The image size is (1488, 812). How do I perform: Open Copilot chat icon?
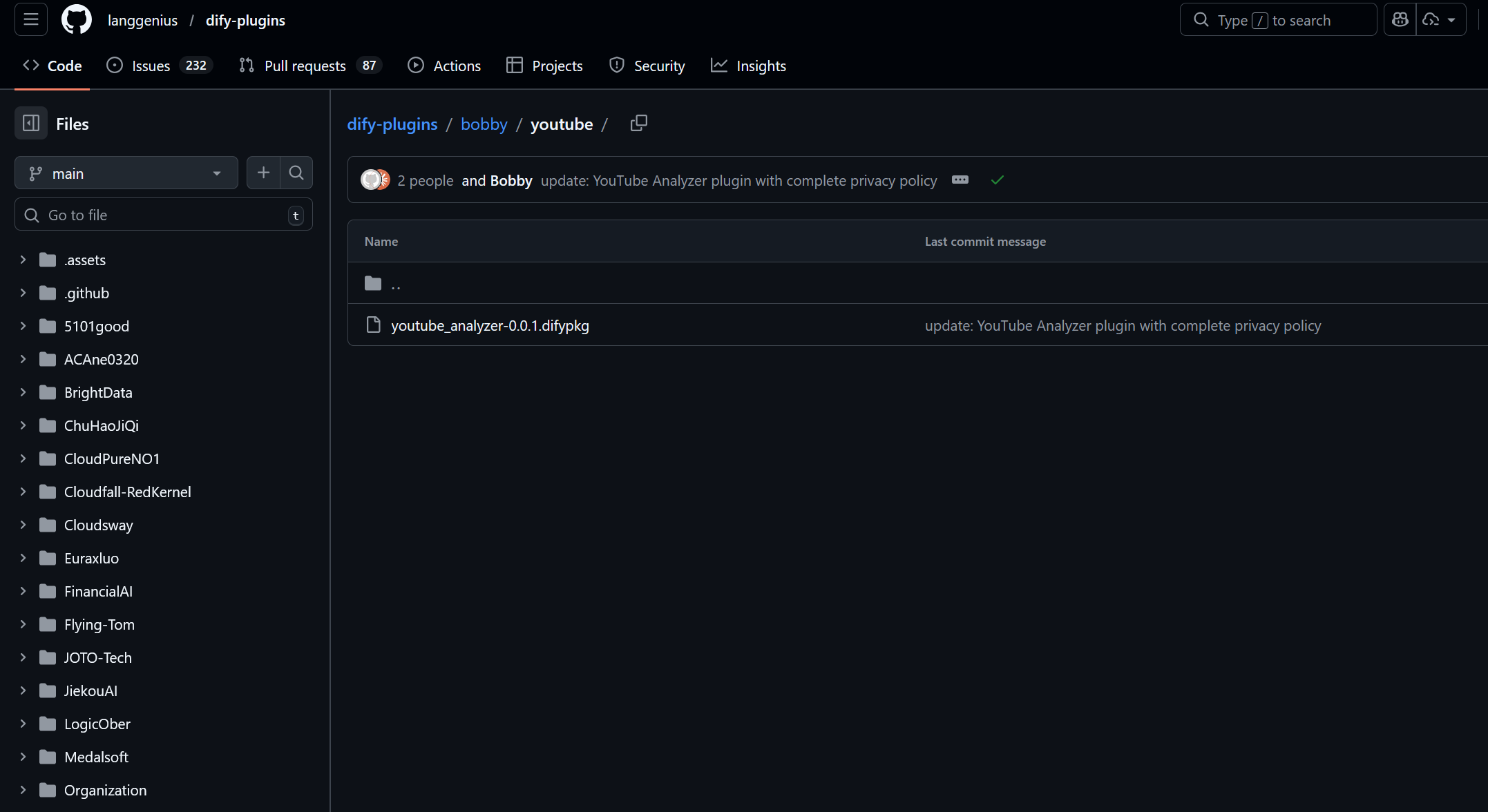(1400, 20)
